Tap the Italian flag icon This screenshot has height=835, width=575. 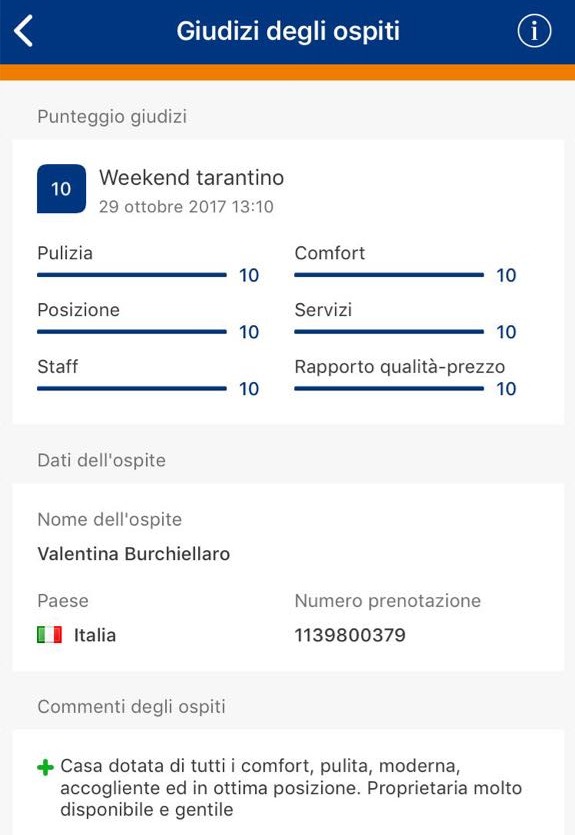point(50,635)
